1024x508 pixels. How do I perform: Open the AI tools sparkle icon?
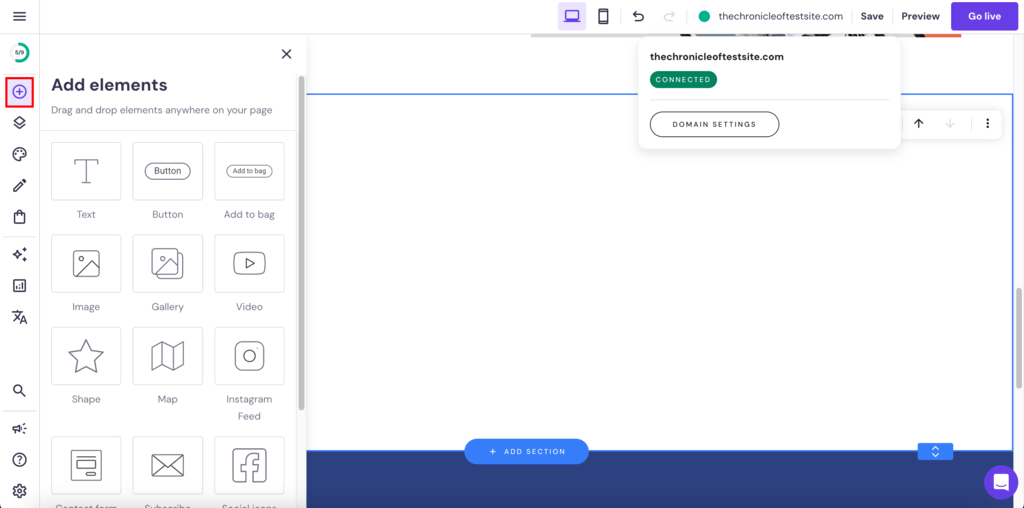pyautogui.click(x=19, y=255)
